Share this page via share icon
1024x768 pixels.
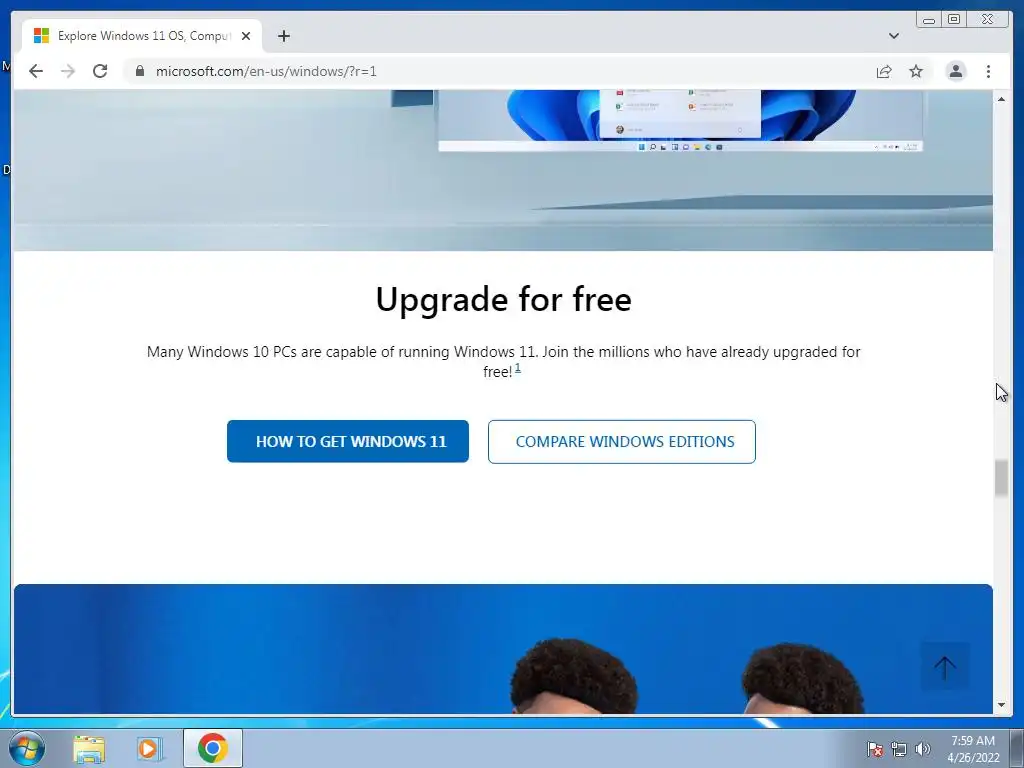(884, 71)
